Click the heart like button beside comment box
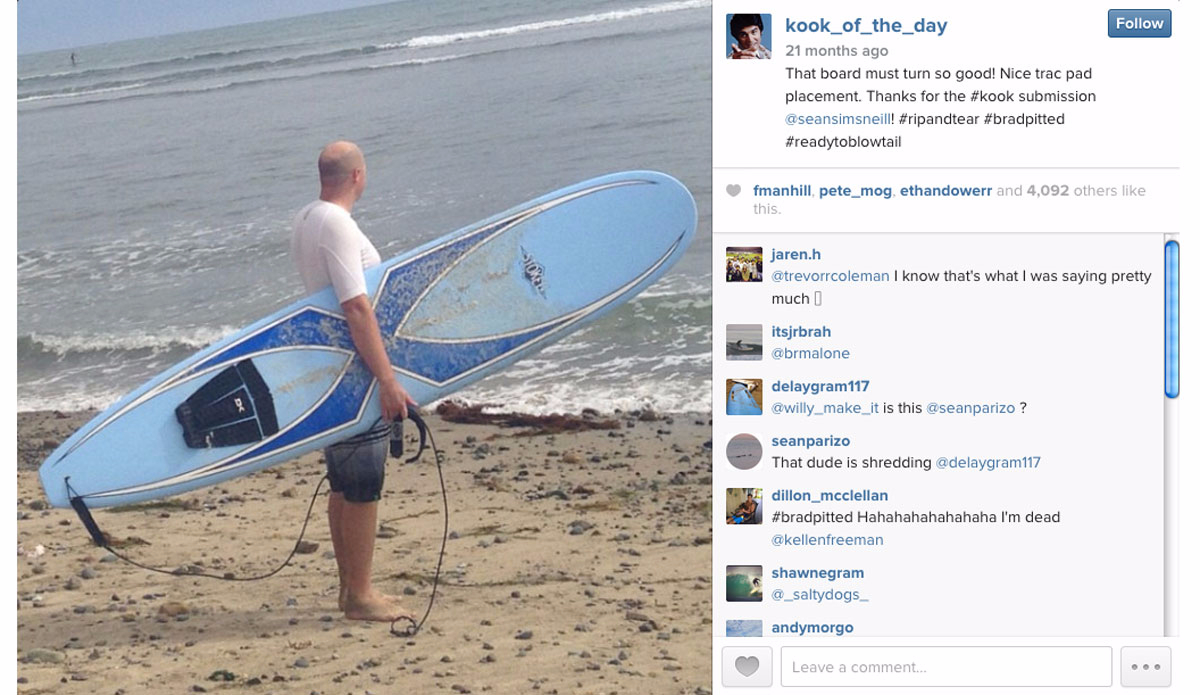 pos(746,666)
